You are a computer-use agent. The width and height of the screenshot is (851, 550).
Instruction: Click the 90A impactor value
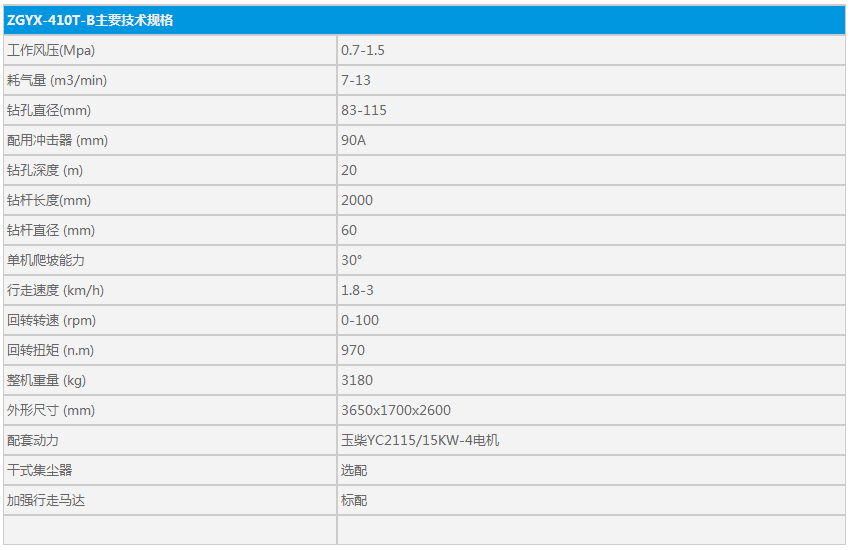click(353, 140)
